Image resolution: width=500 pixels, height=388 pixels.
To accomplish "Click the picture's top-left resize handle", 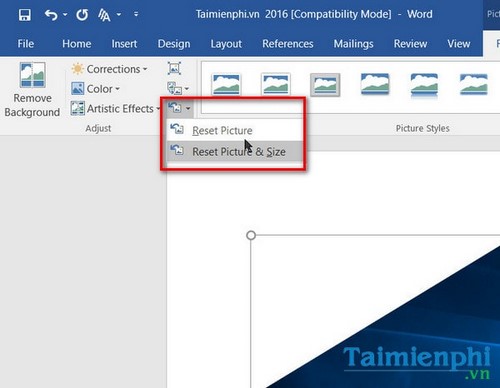I will pyautogui.click(x=251, y=235).
